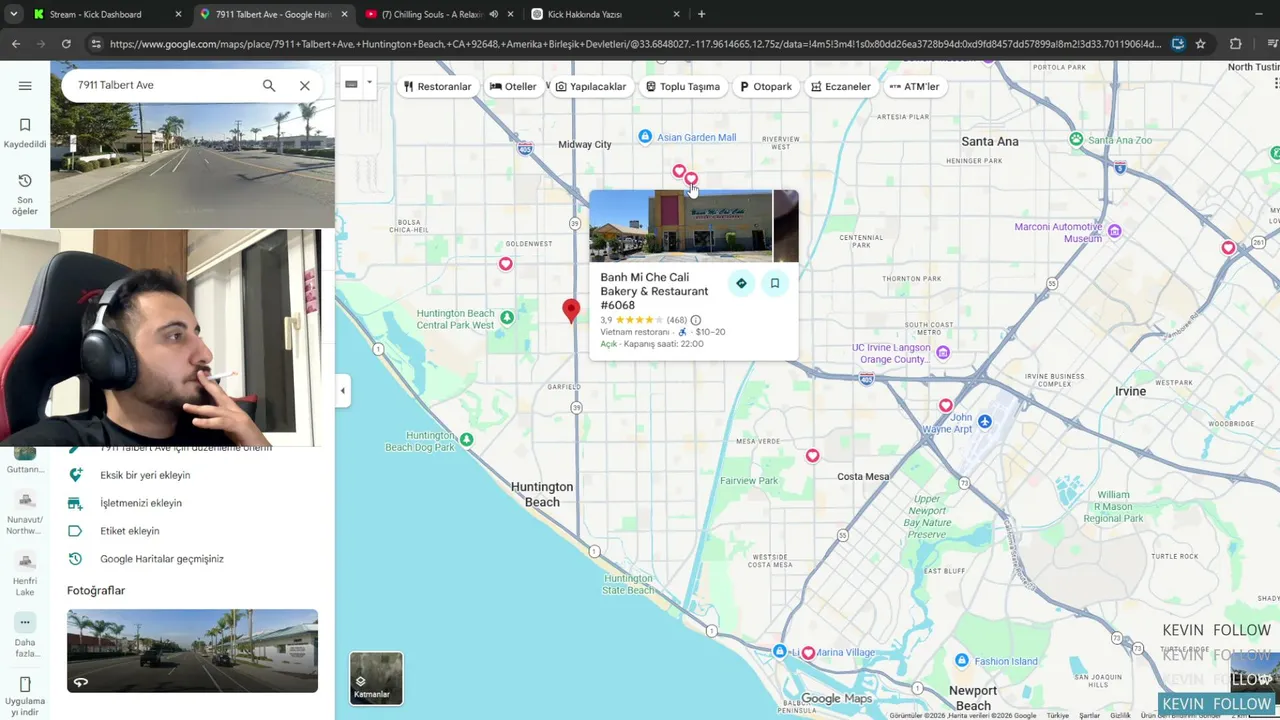1280x720 pixels.
Task: Click the Türkiye footer link
Action: coord(1058,715)
